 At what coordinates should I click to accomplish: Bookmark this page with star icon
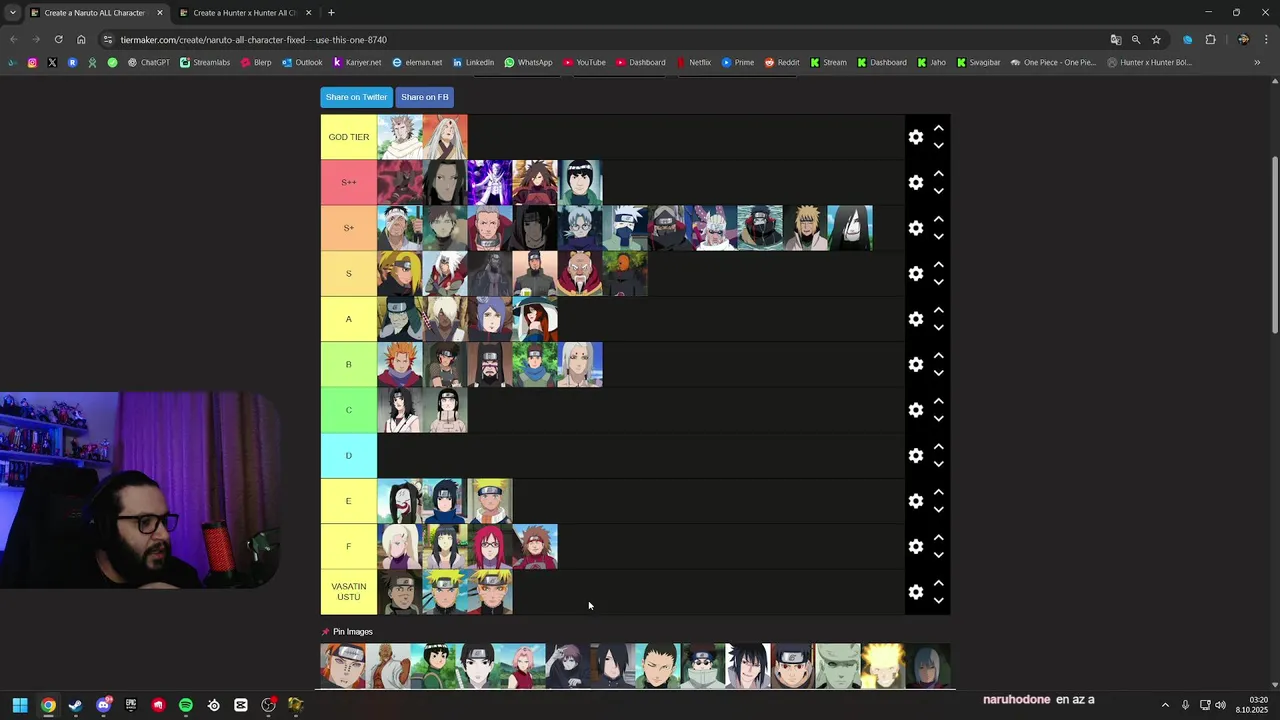tap(1156, 40)
